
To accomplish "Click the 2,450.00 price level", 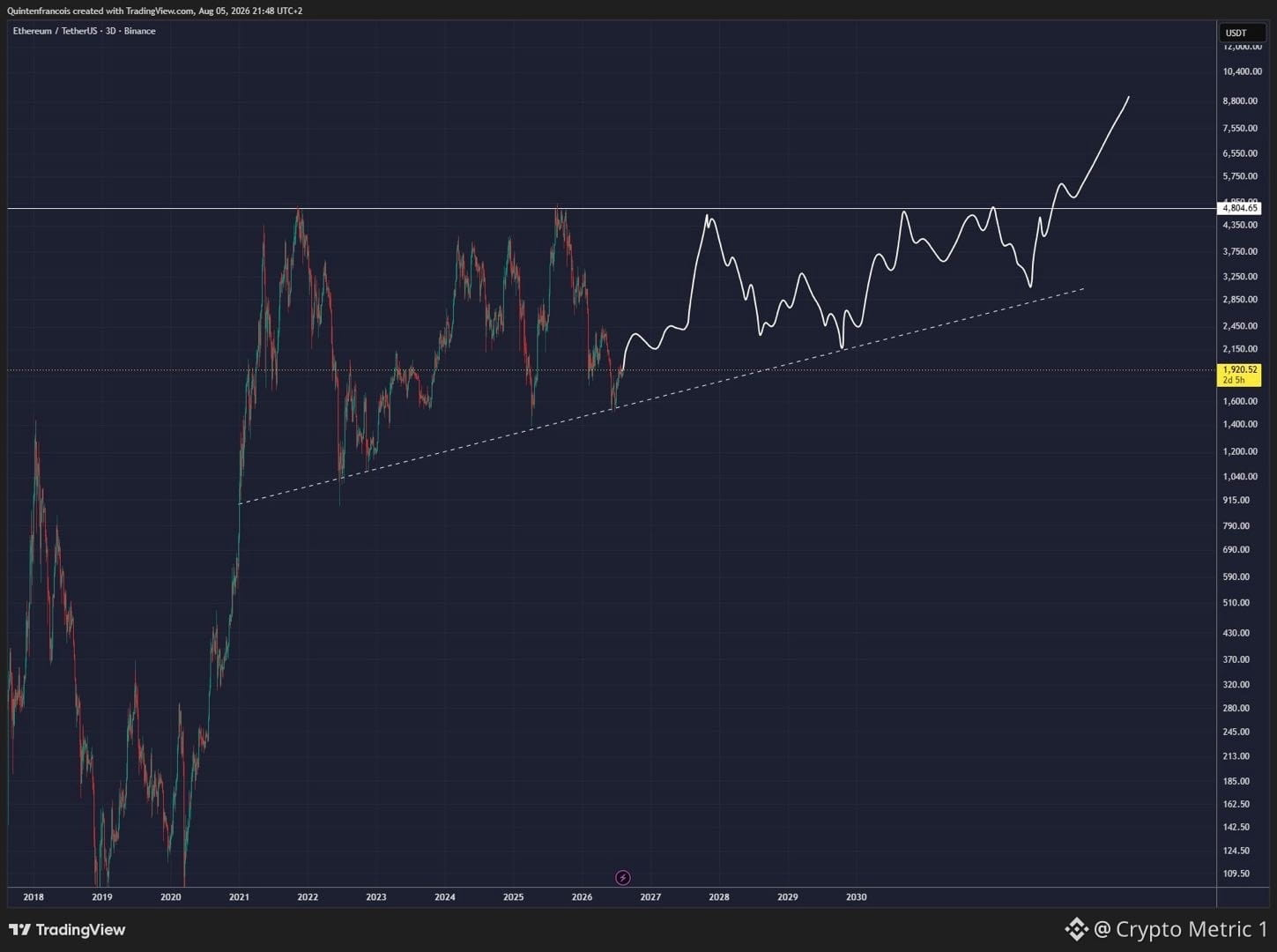I will tap(1240, 326).
